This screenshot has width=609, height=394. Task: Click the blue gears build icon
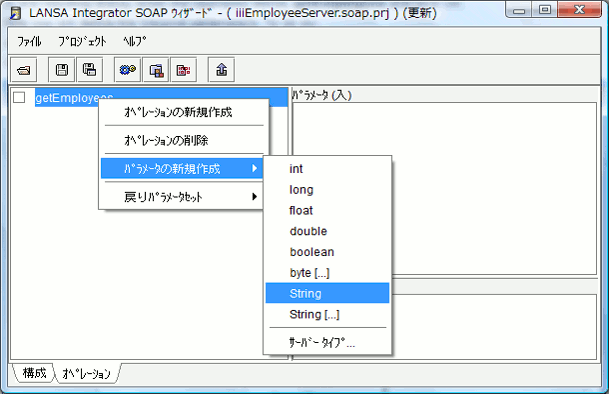(x=128, y=70)
